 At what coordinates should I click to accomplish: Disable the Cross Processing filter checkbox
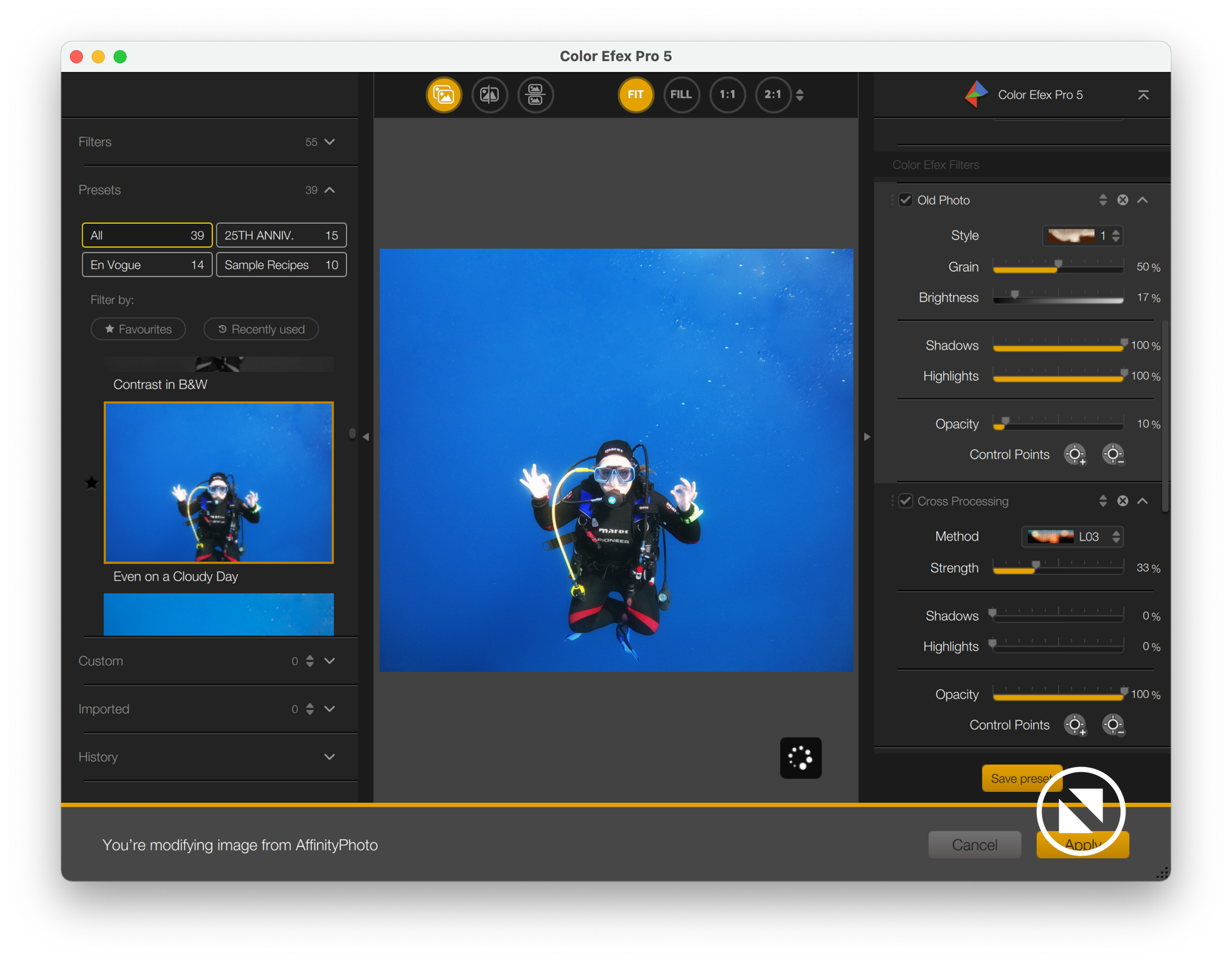(905, 501)
